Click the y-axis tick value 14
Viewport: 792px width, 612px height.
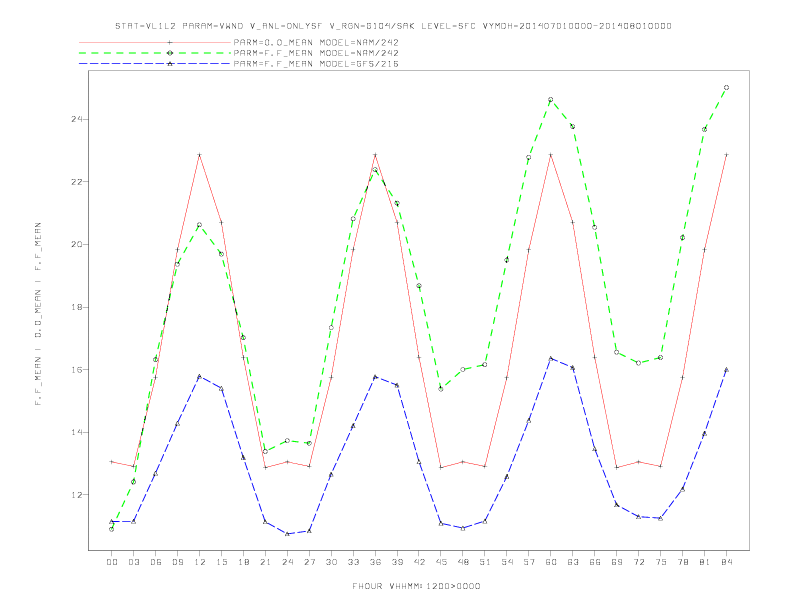coord(77,432)
